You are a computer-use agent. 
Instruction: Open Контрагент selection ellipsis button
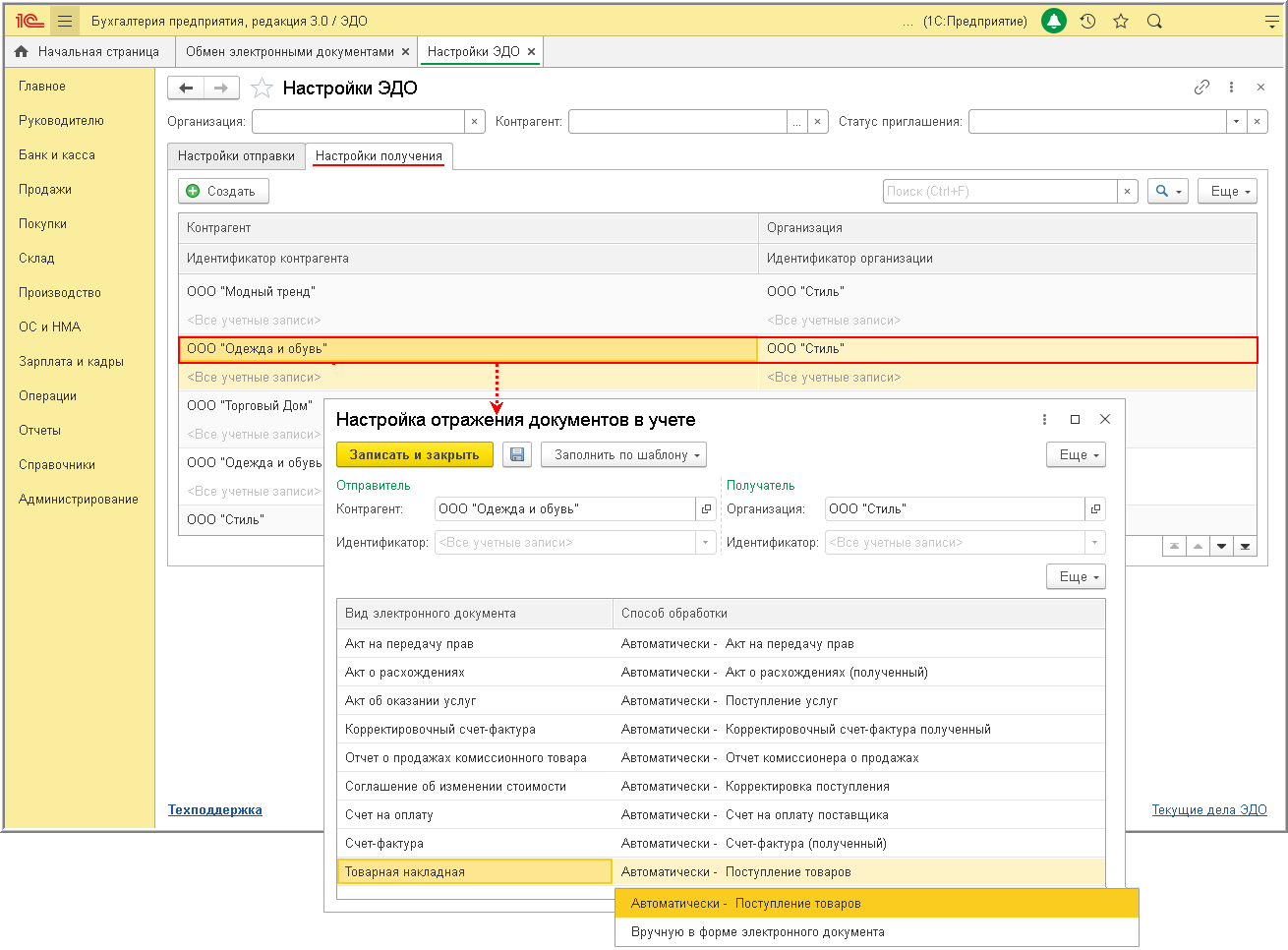coord(797,122)
